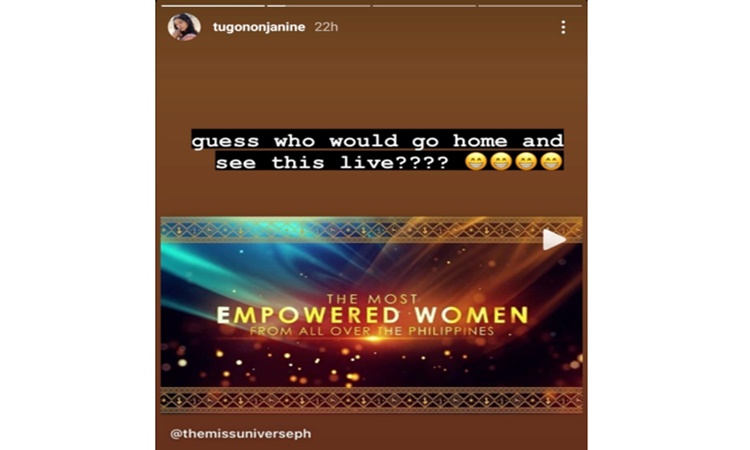Tap the first grinning emoji

tap(475, 162)
